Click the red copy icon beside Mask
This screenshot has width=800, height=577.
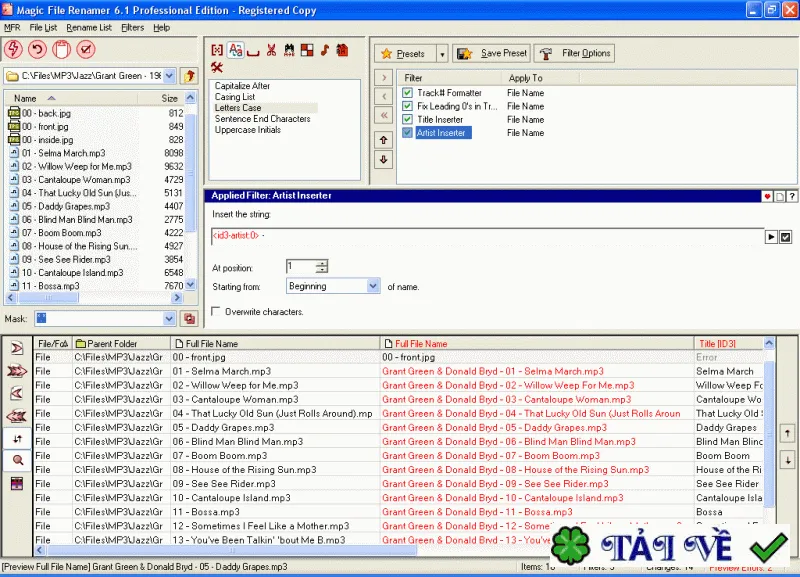point(190,319)
